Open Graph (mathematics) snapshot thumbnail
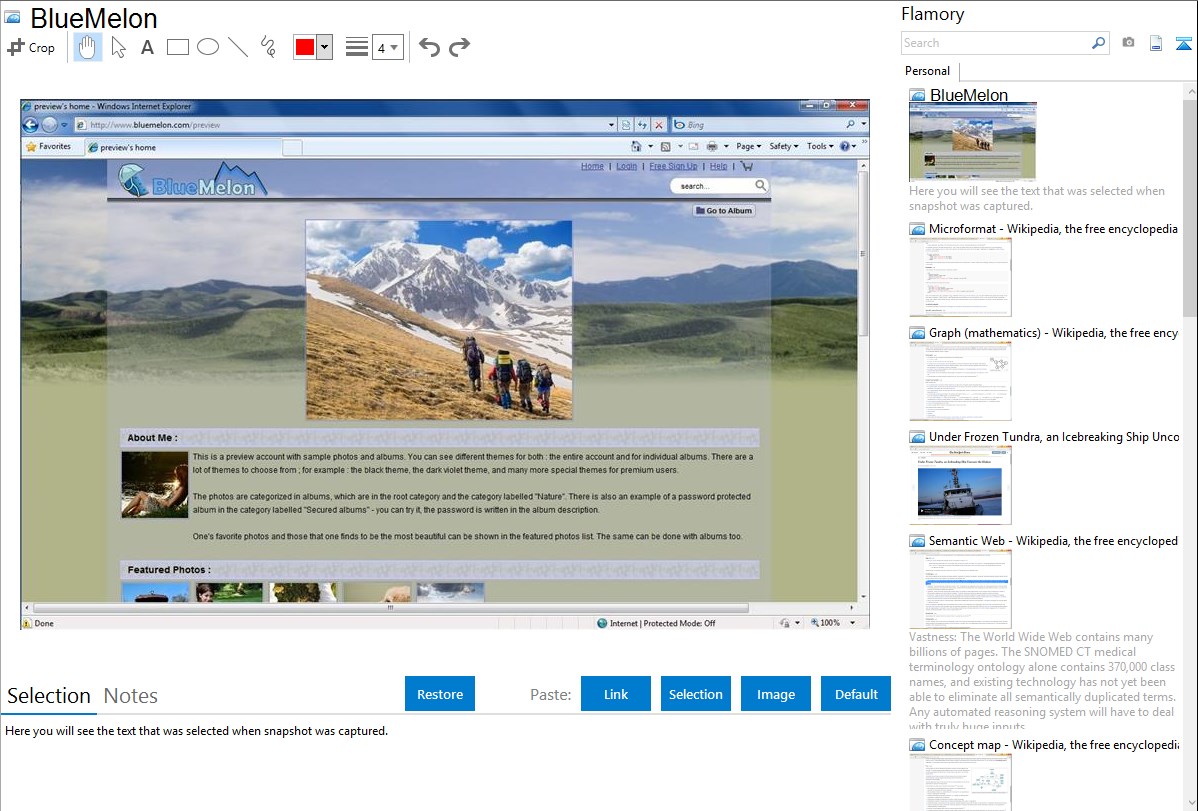Screen dimensions: 1198x811 pyautogui.click(x=960, y=381)
